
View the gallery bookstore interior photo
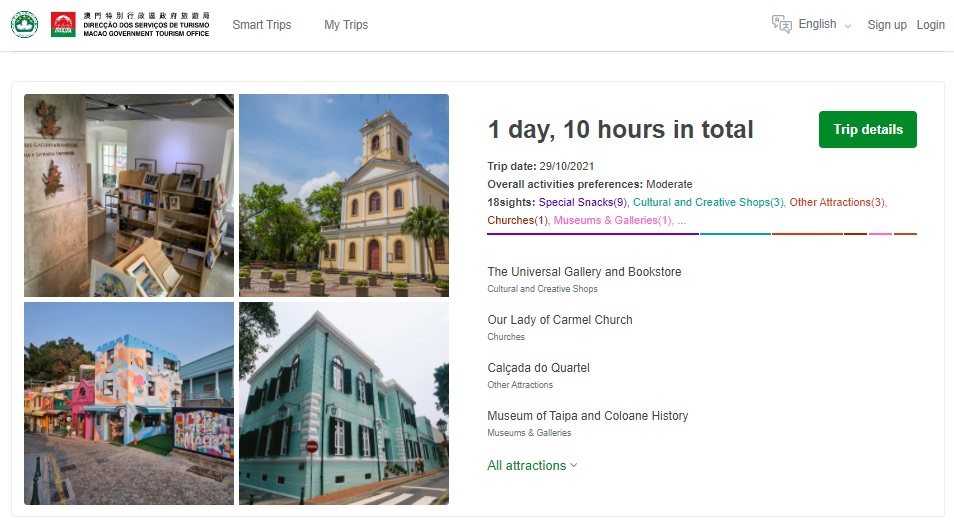[129, 195]
